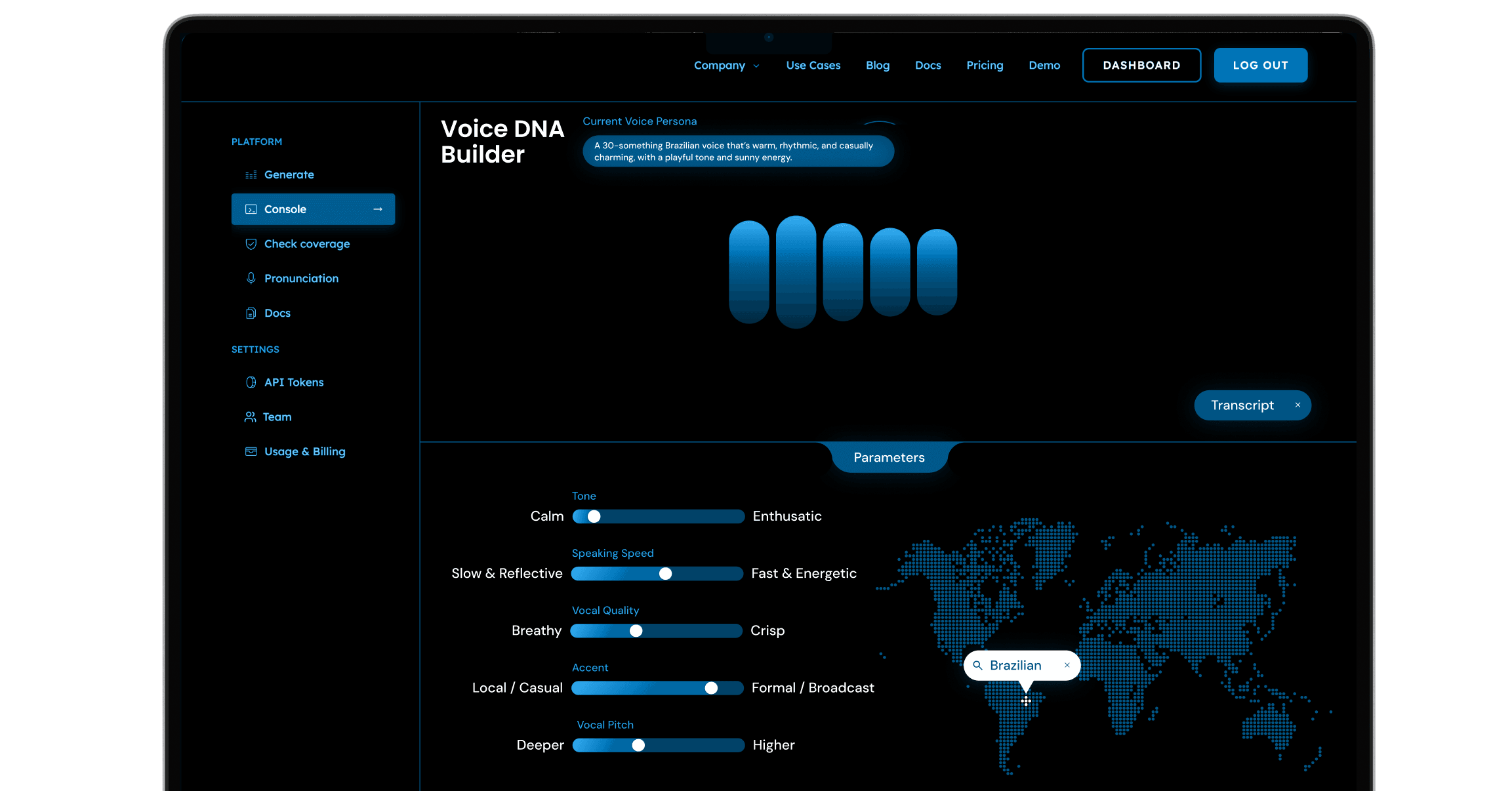The width and height of the screenshot is (1512, 791).
Task: Click the arrow on Console item
Action: click(378, 209)
